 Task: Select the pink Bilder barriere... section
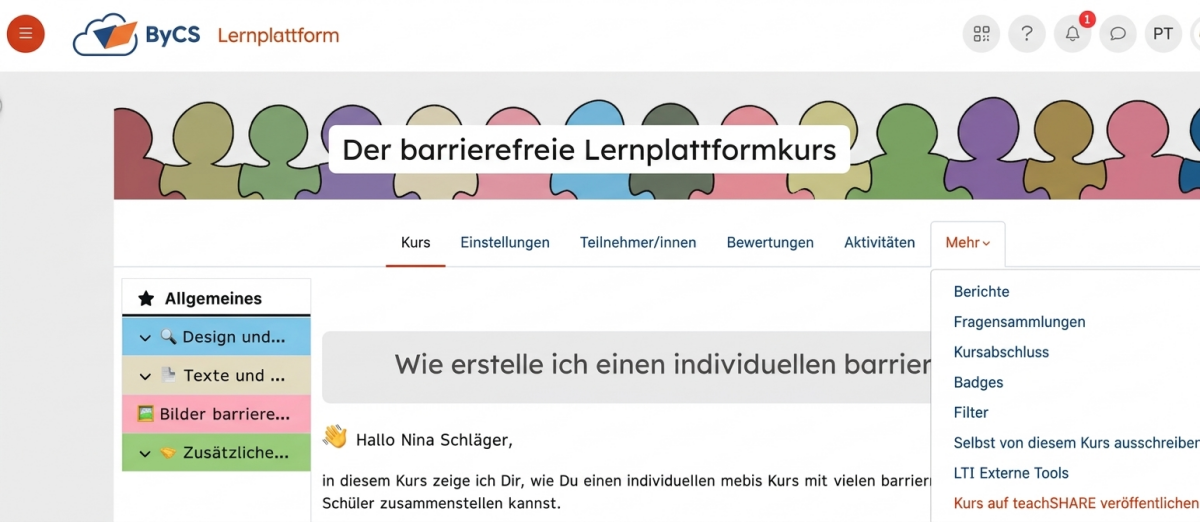coord(216,414)
